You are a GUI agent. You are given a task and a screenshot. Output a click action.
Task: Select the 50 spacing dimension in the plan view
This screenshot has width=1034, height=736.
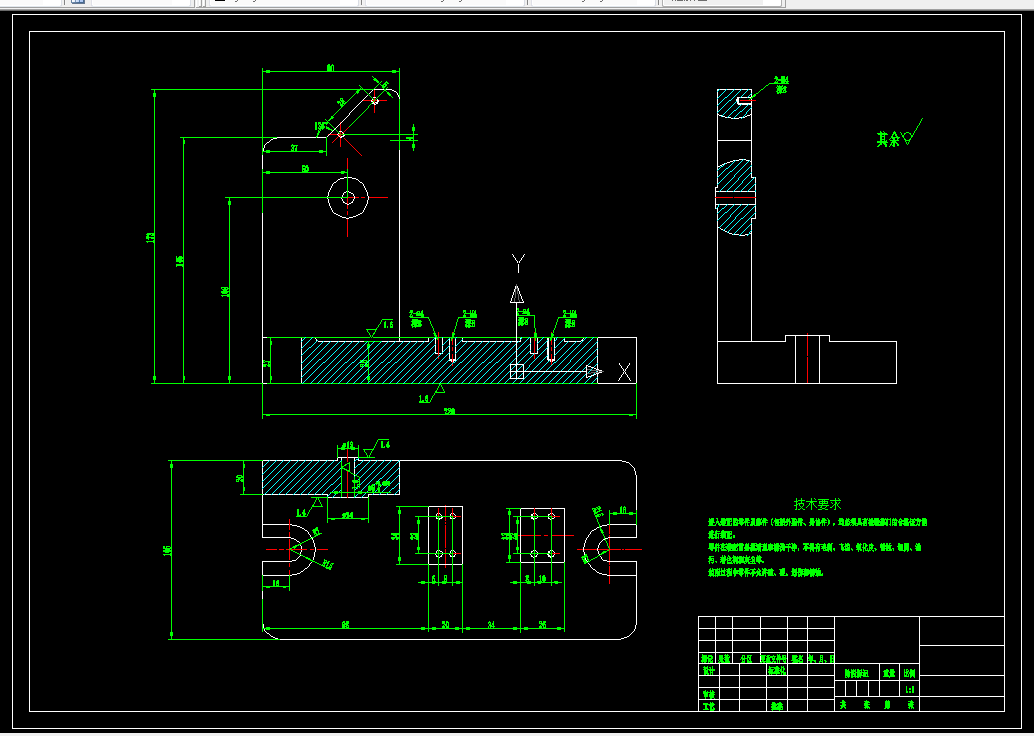click(445, 624)
